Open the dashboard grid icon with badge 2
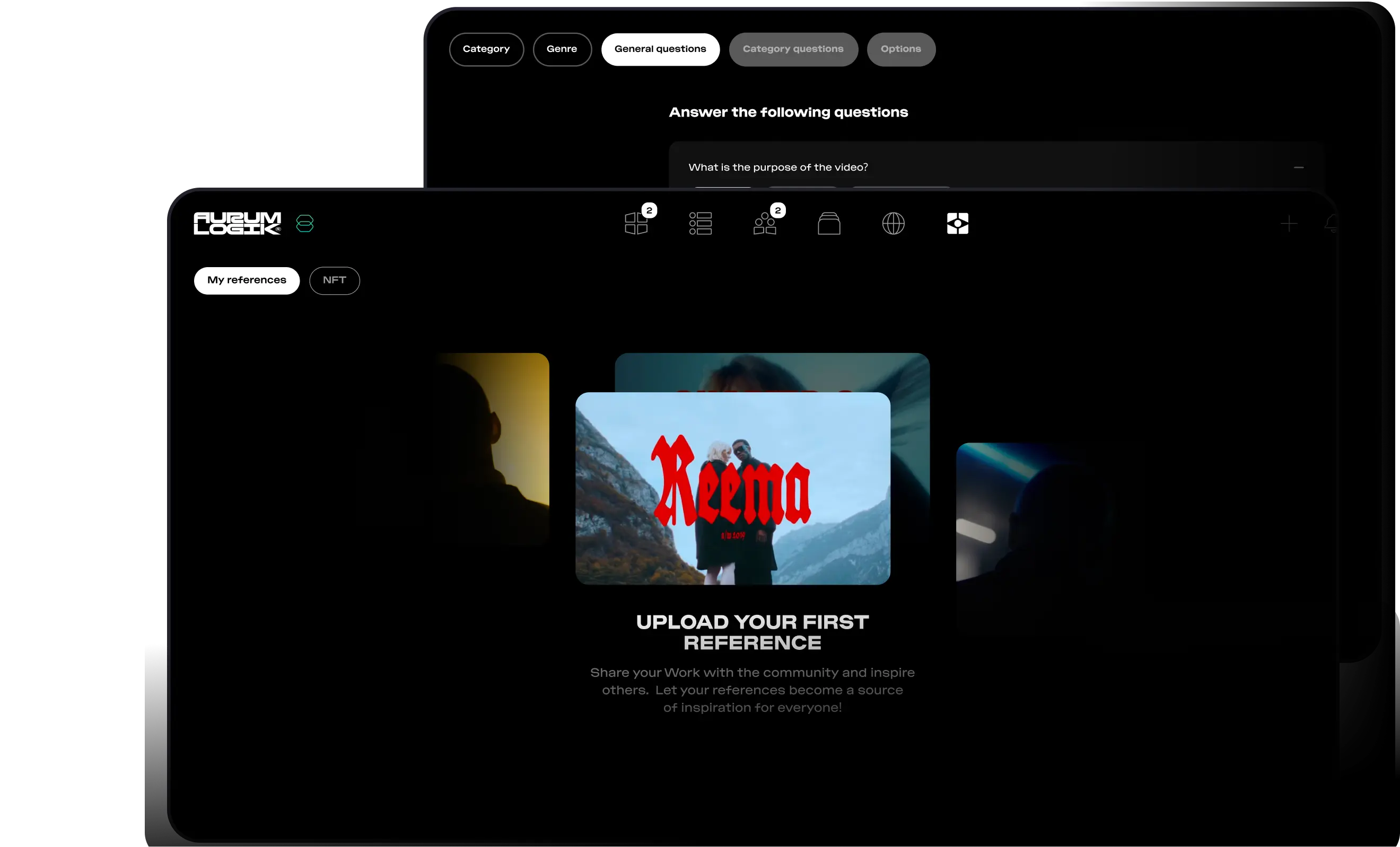The width and height of the screenshot is (1400, 847). (x=636, y=223)
